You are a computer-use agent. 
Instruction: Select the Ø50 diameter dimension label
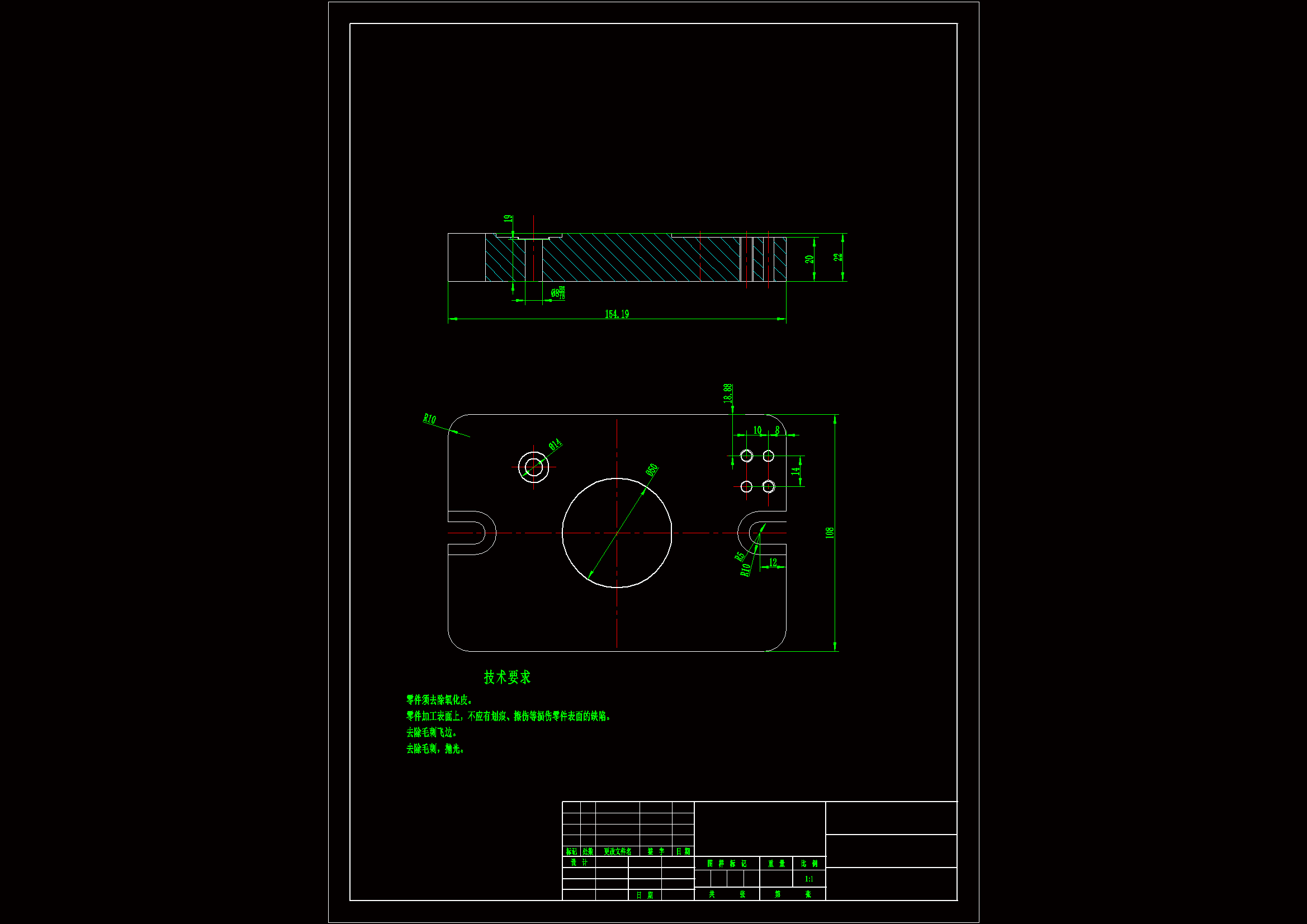pyautogui.click(x=652, y=470)
